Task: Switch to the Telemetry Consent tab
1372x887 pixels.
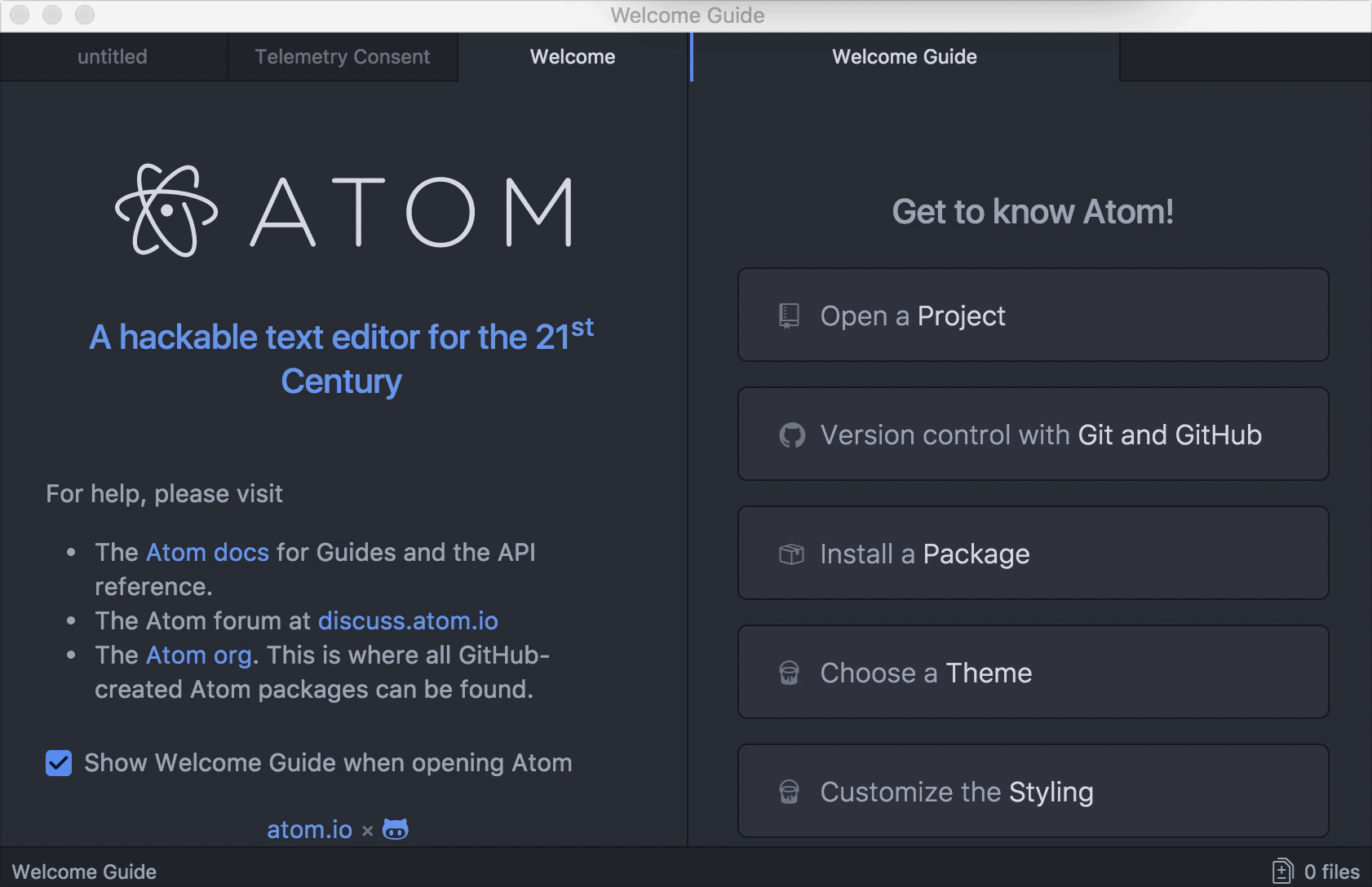Action: coord(343,57)
